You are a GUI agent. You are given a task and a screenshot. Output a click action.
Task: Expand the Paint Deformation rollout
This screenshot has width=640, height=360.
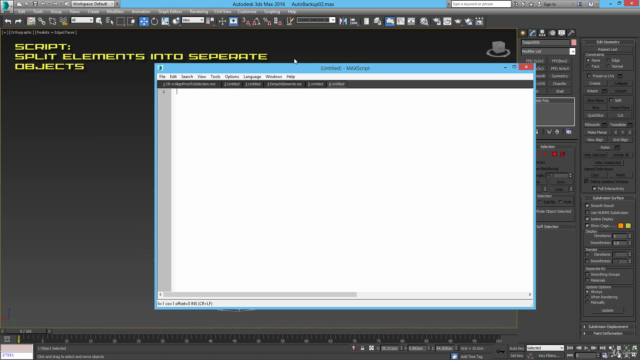[x=608, y=333]
